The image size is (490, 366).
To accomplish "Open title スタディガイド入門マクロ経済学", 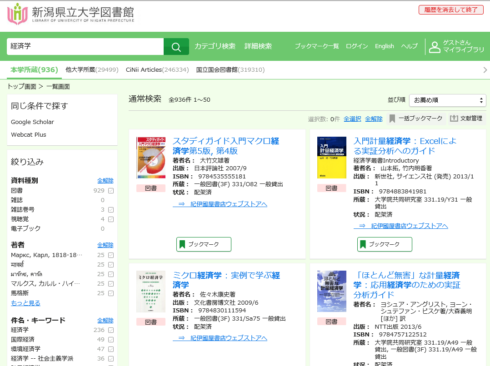I will (226, 146).
